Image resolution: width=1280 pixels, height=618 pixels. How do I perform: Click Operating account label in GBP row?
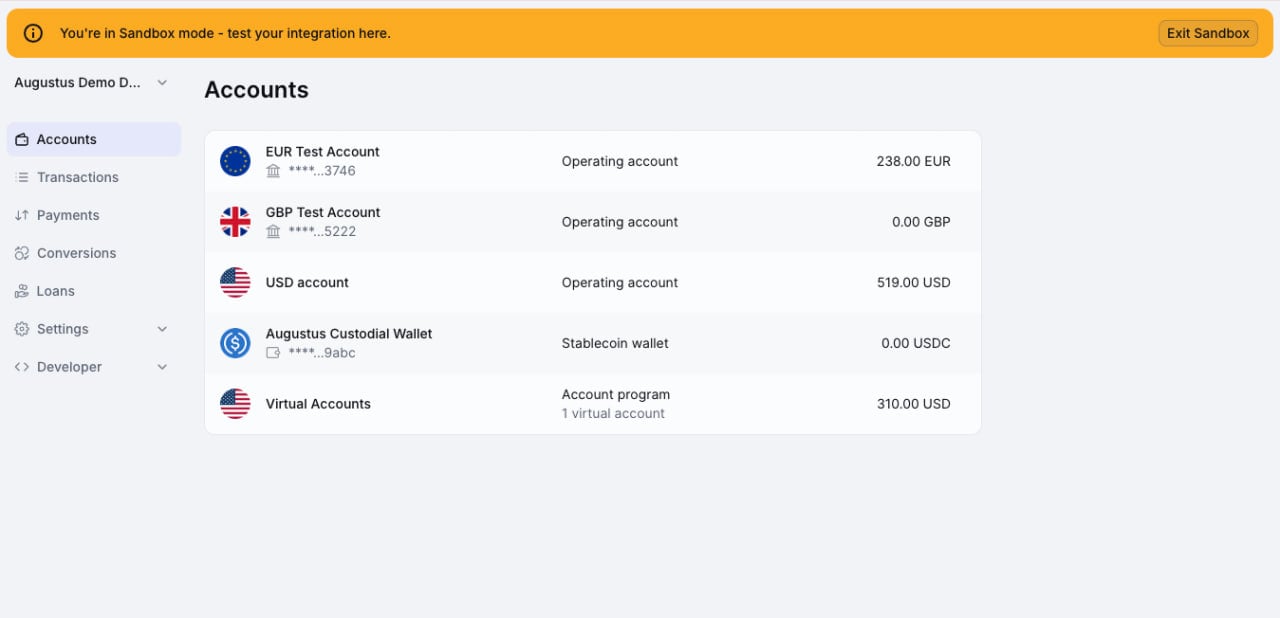[x=620, y=222]
